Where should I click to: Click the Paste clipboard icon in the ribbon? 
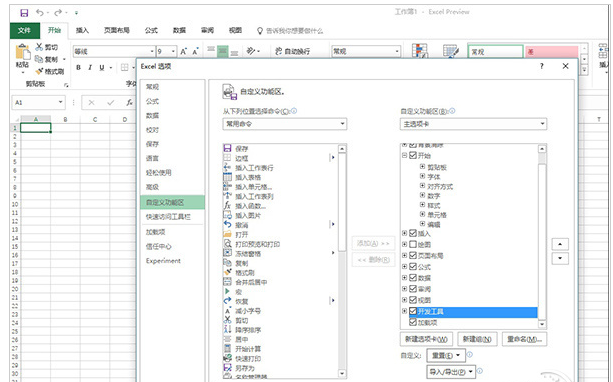[23, 53]
